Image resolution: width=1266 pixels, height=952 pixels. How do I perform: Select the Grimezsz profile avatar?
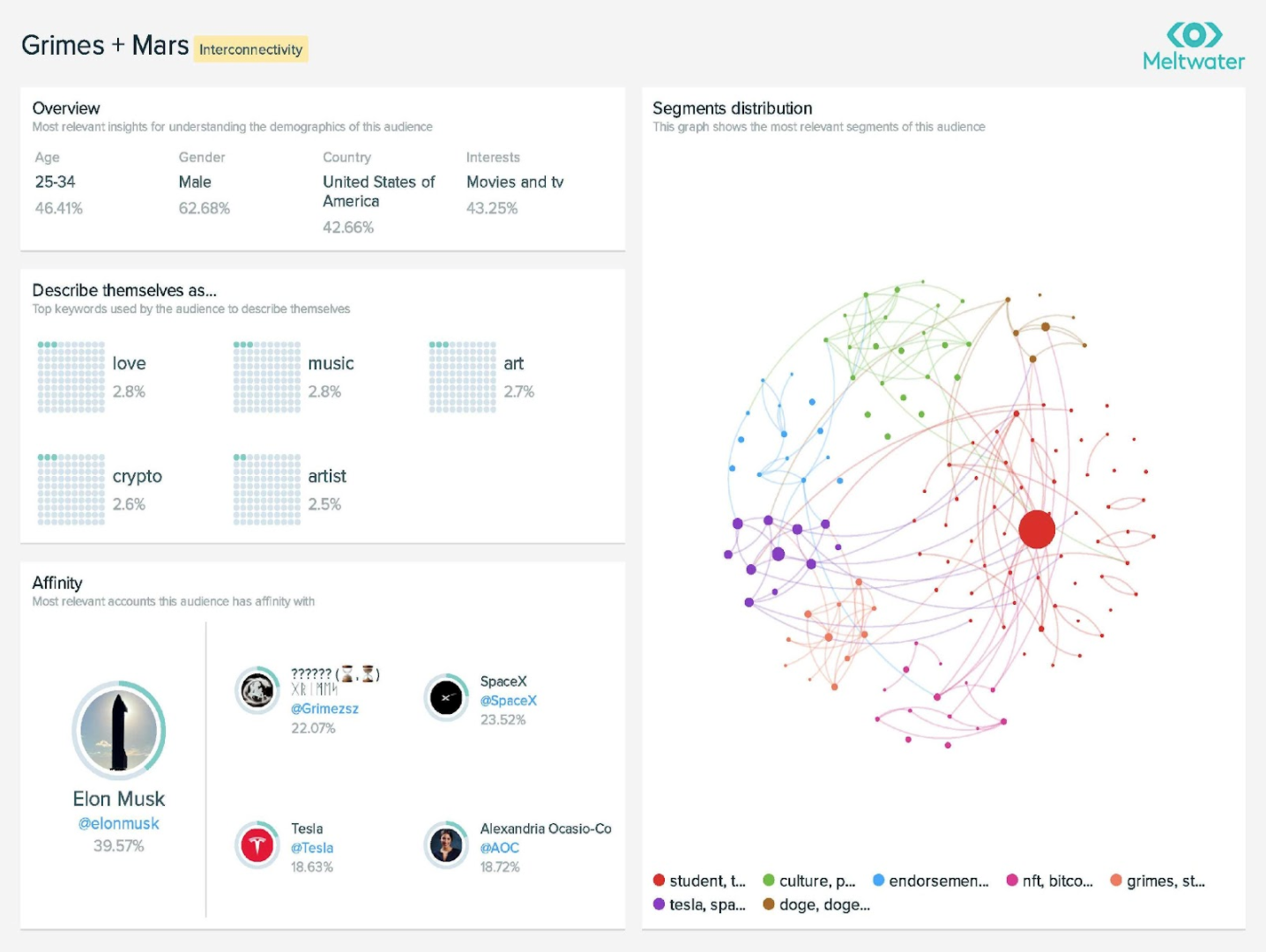(x=257, y=690)
